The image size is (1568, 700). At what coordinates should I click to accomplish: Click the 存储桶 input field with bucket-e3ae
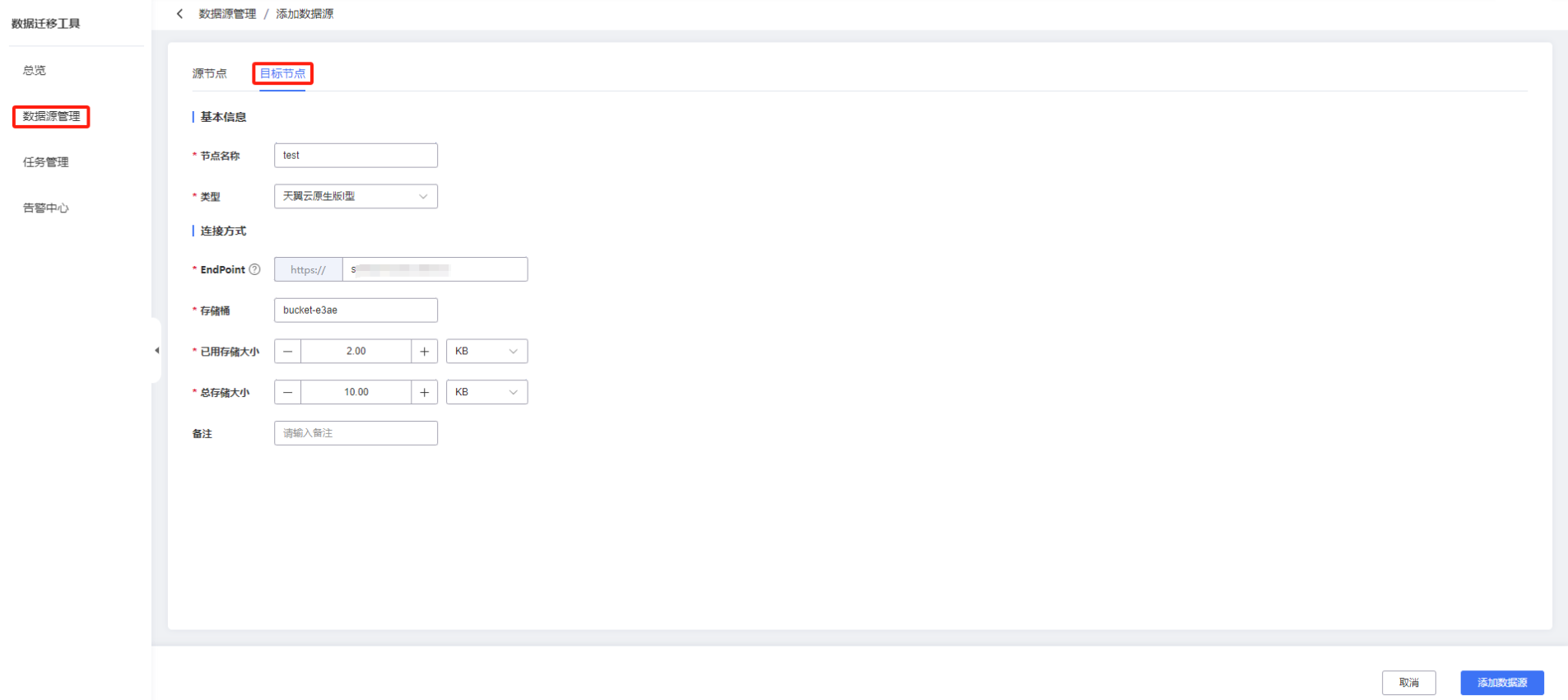coord(356,310)
